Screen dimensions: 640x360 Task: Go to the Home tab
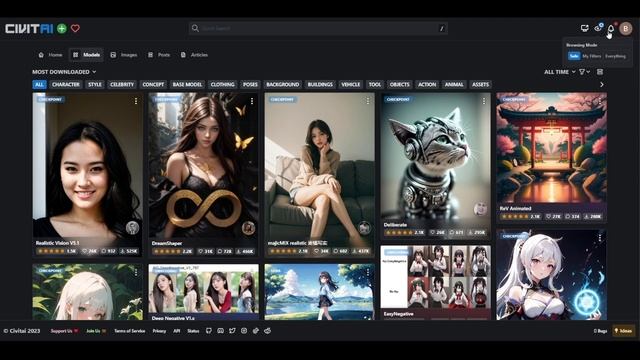[x=50, y=55]
